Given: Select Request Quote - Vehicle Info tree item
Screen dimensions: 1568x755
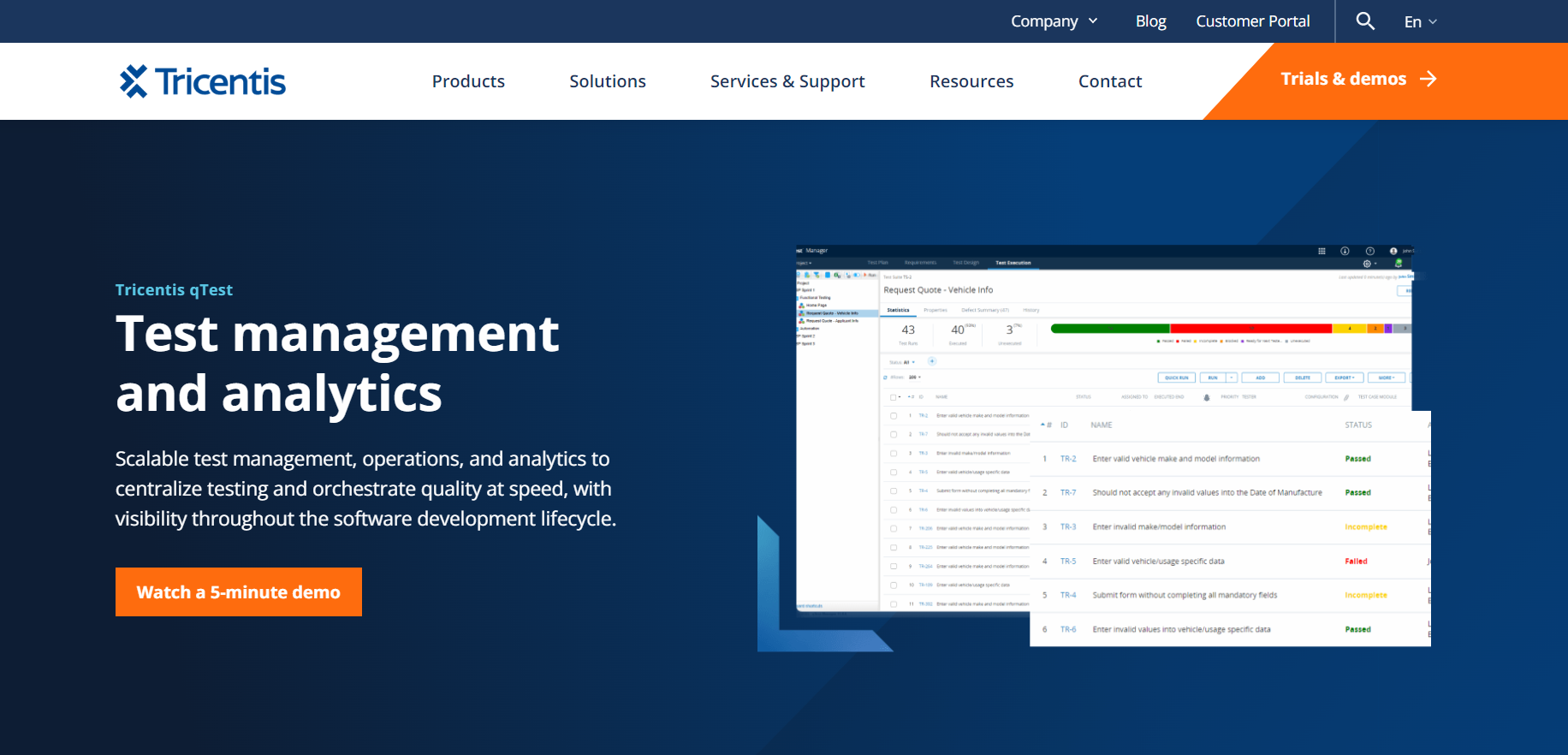Looking at the screenshot, I should 837,313.
